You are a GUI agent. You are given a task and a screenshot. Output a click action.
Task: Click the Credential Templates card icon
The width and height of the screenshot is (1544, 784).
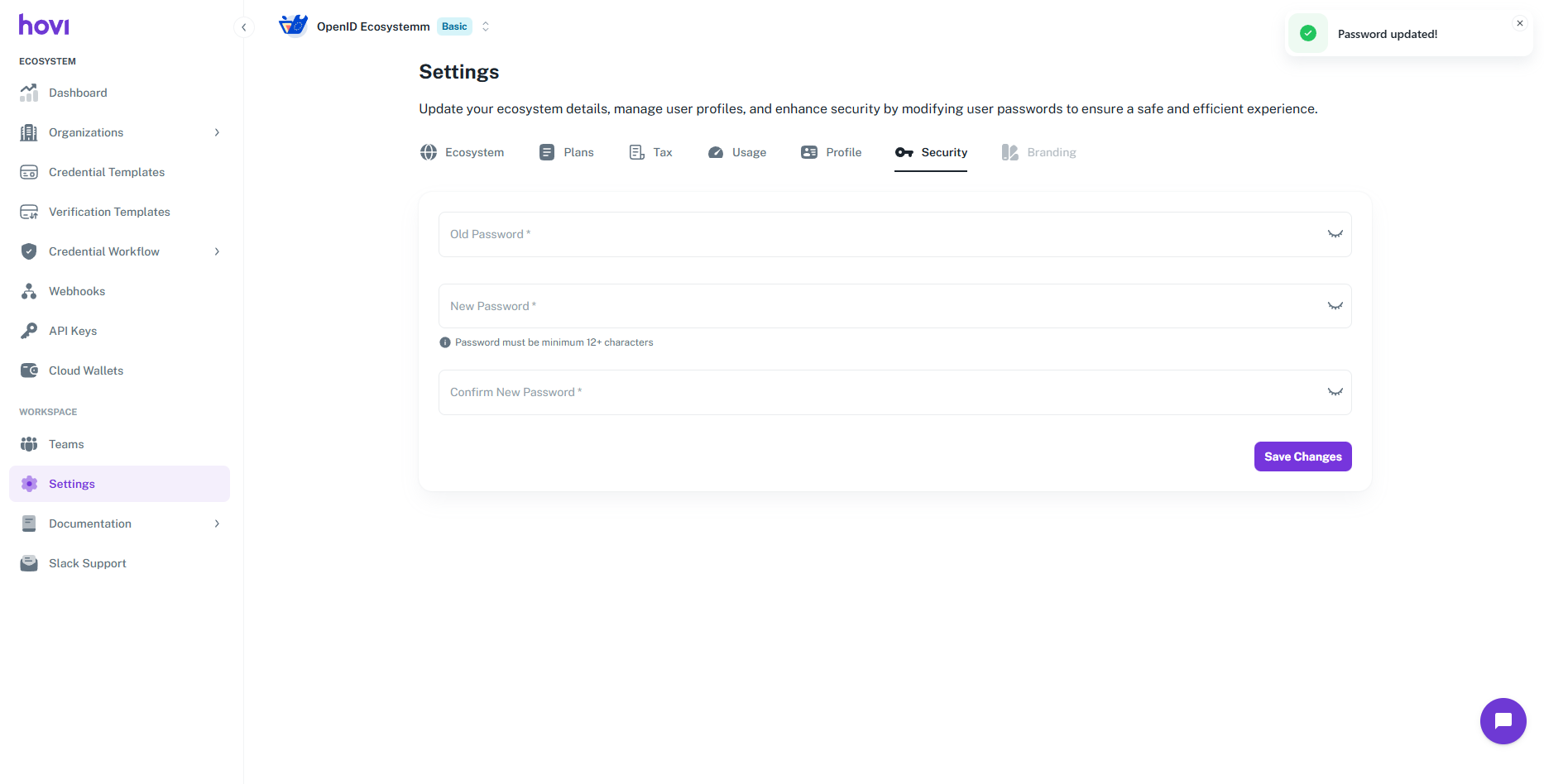[x=29, y=172]
